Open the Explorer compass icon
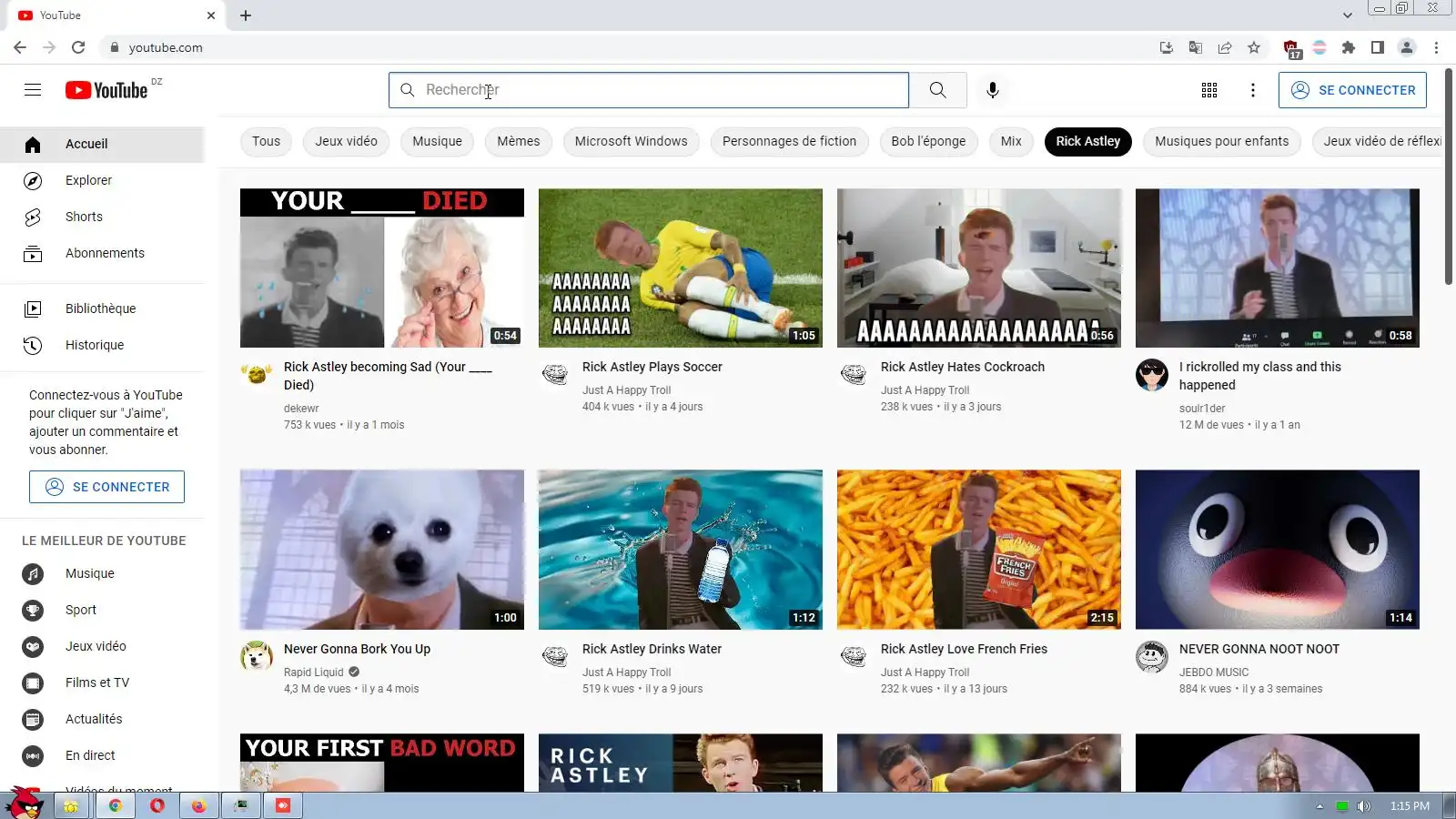1456x819 pixels. [x=33, y=181]
